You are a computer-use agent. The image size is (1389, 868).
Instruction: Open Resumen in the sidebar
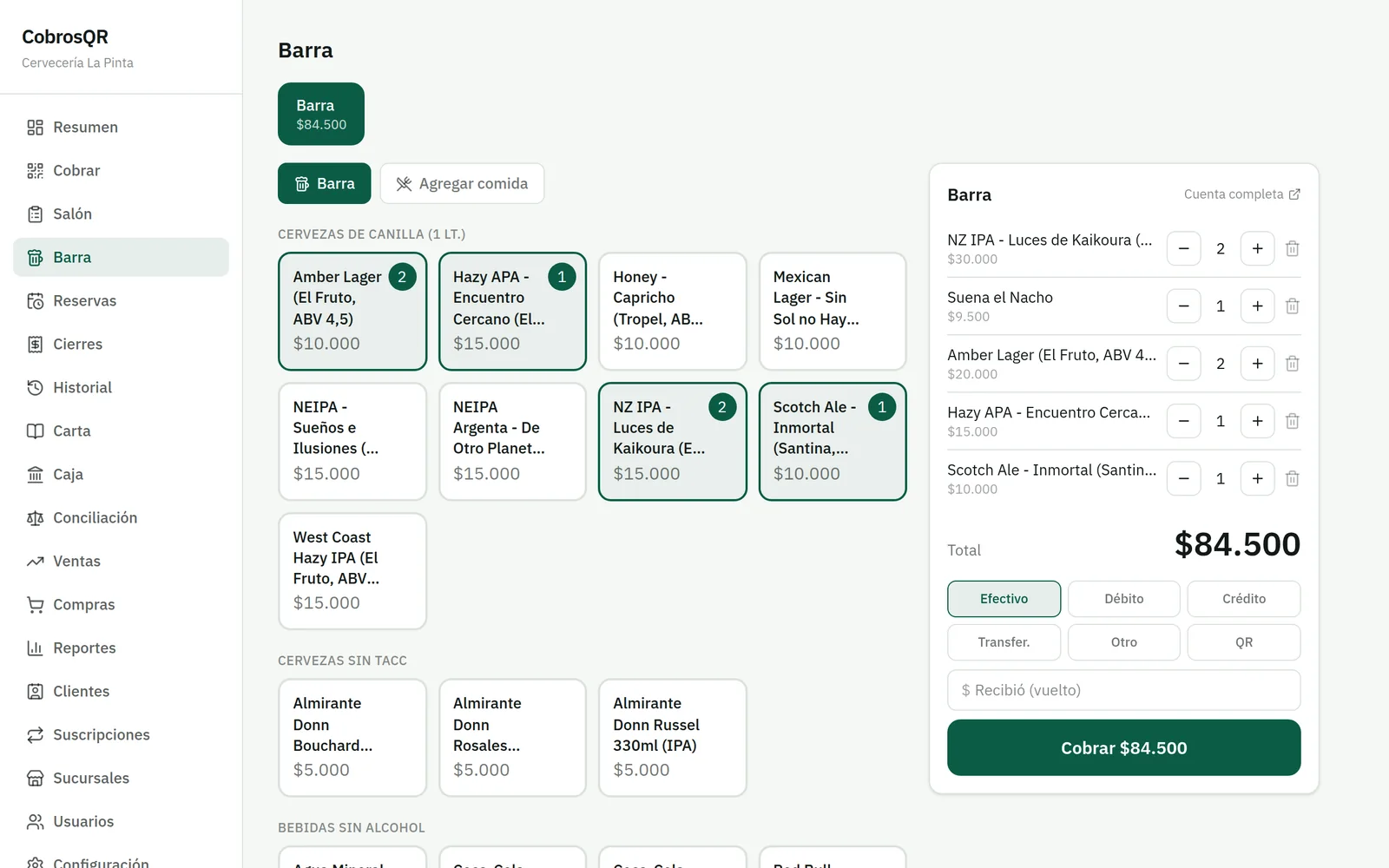[x=122, y=127]
